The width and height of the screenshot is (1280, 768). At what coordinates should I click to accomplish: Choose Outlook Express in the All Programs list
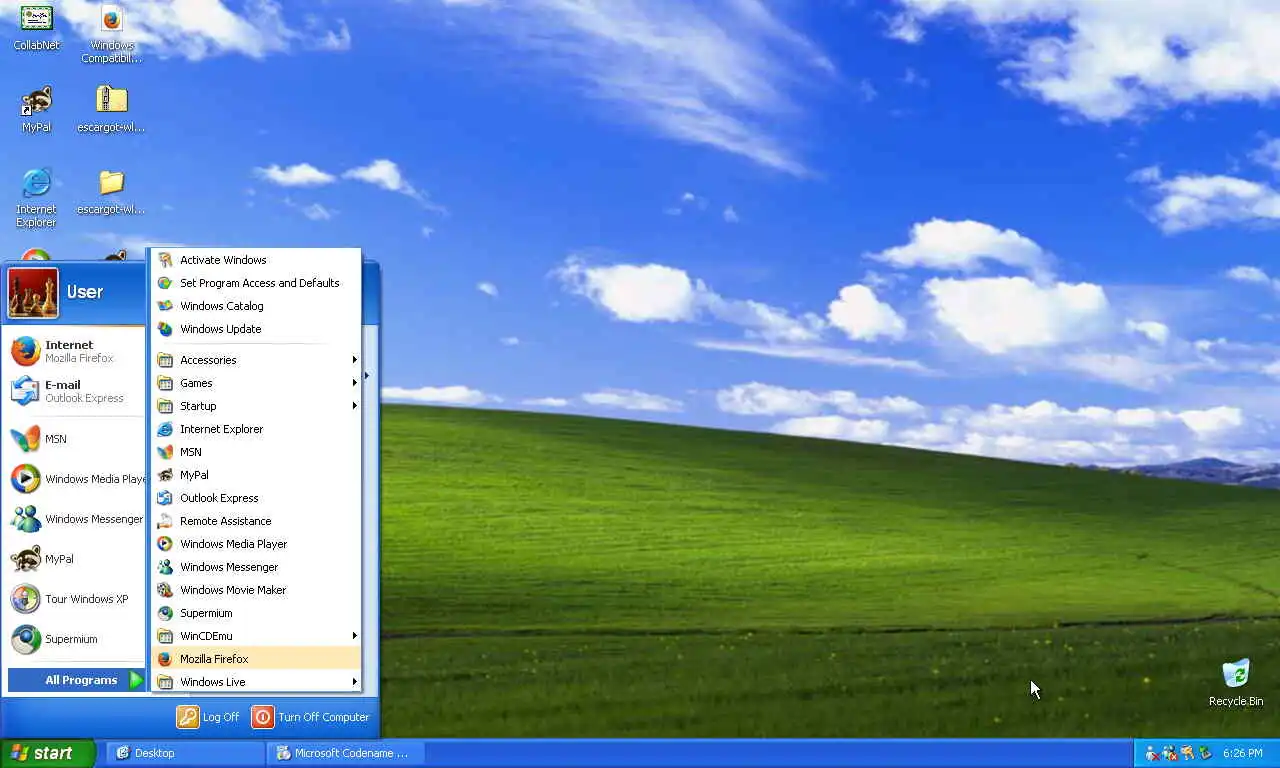(256, 498)
